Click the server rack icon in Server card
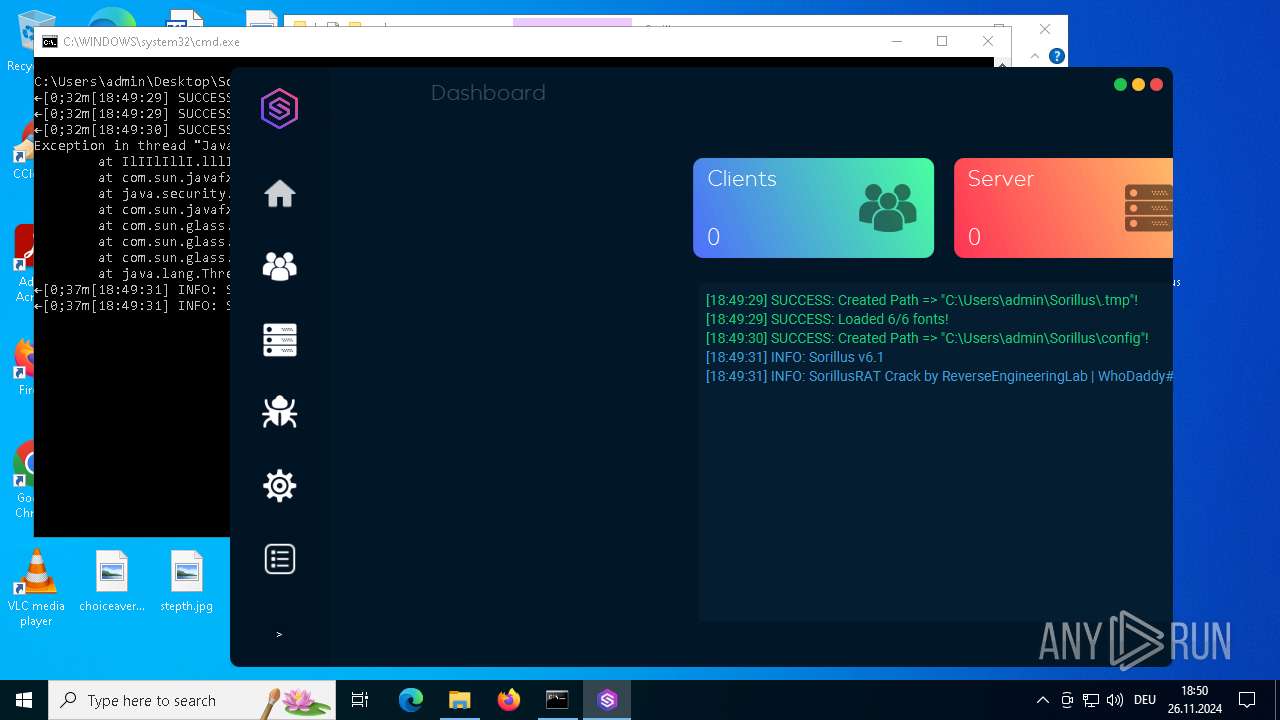This screenshot has height=720, width=1280. pyautogui.click(x=1148, y=208)
